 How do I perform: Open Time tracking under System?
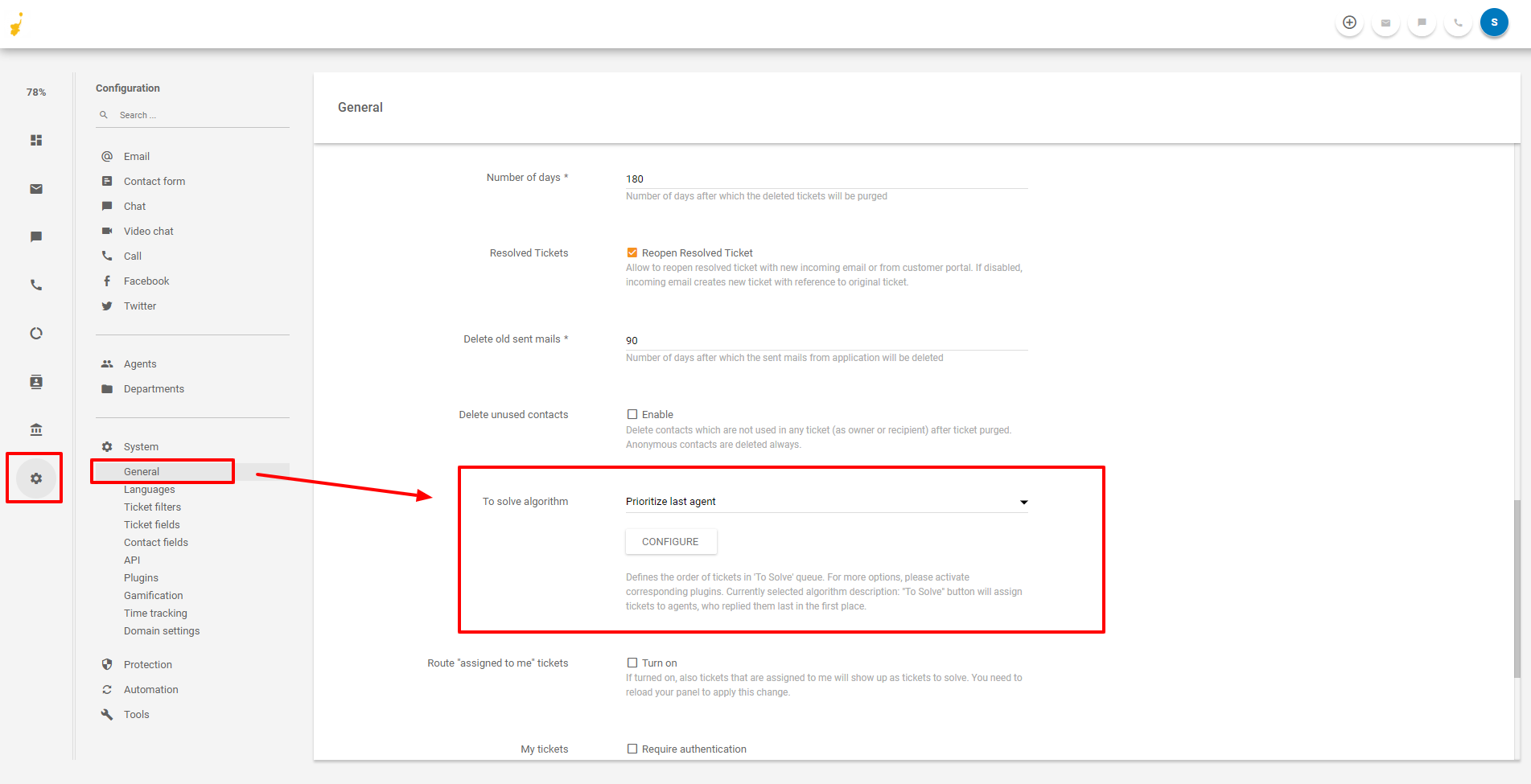pyautogui.click(x=155, y=613)
